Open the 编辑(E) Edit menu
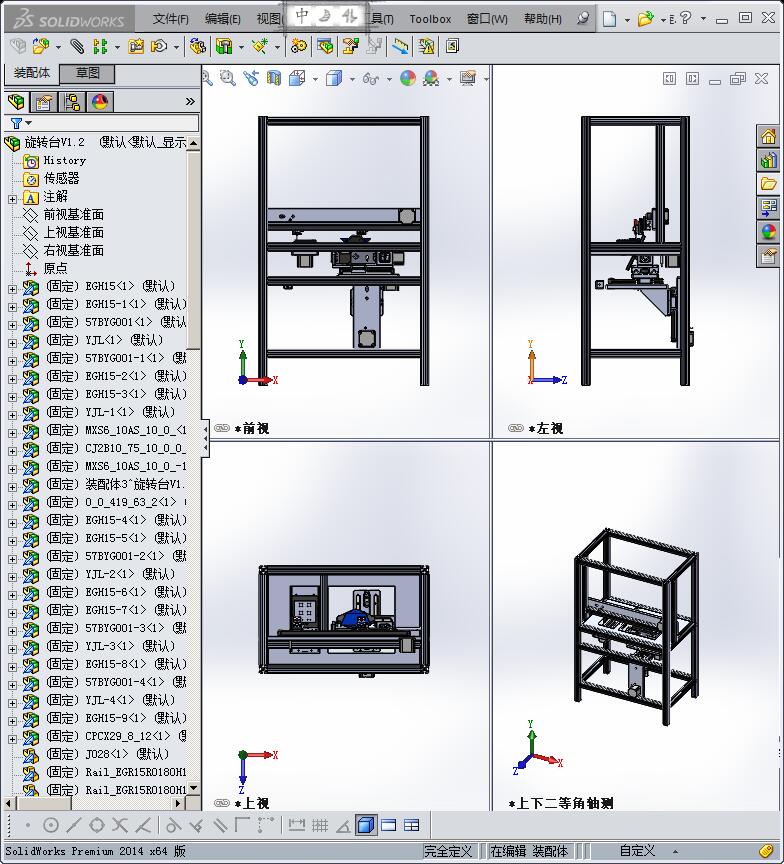This screenshot has height=864, width=784. 222,19
